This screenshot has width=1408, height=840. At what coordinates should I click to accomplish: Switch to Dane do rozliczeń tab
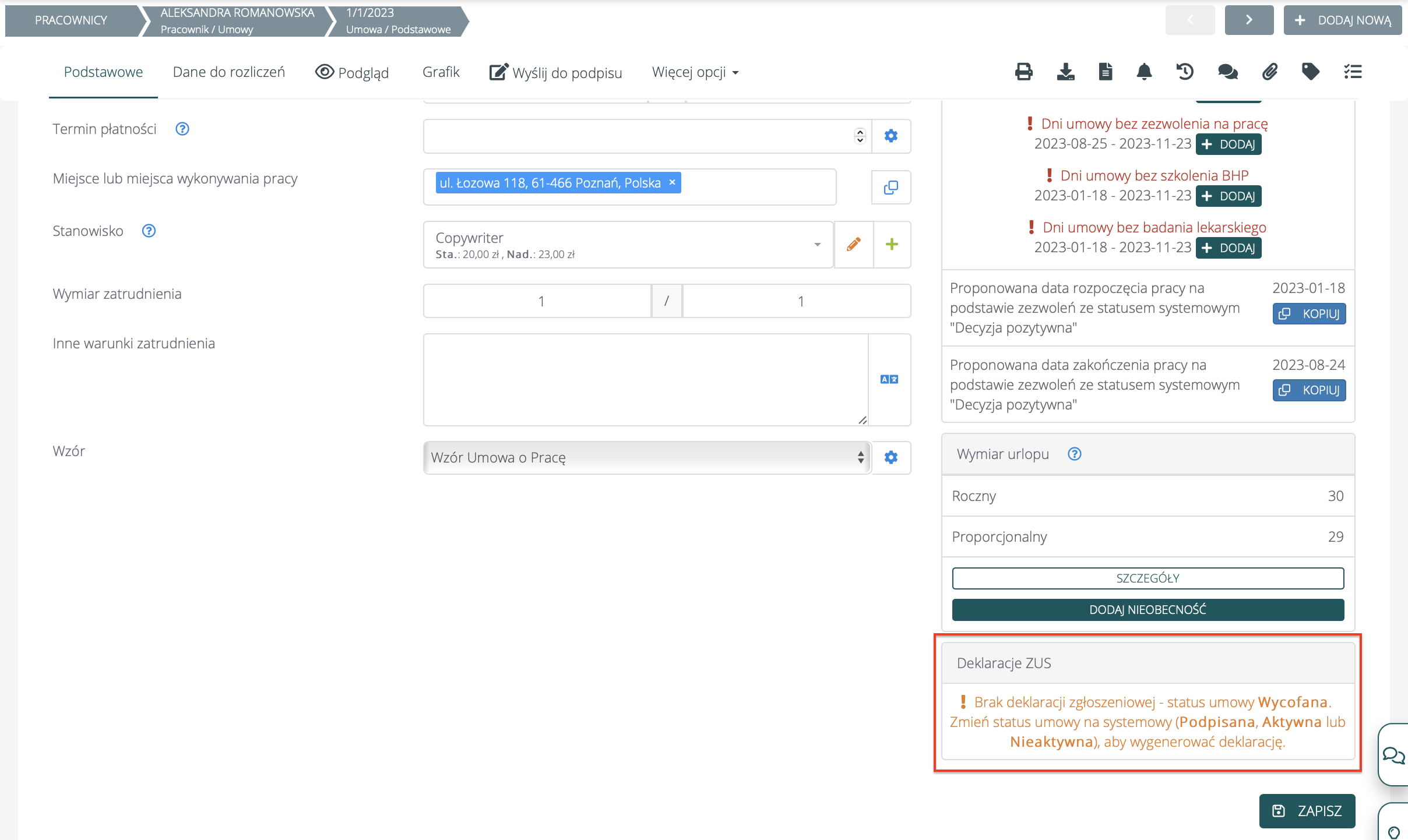(228, 72)
